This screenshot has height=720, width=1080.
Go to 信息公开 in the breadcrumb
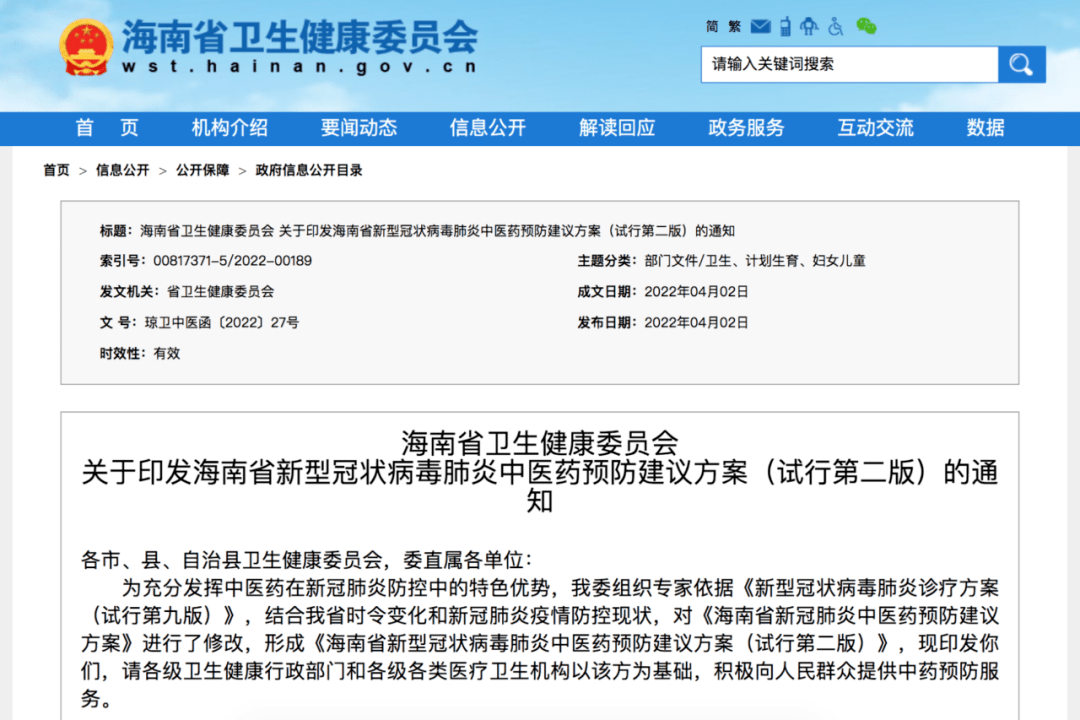pyautogui.click(x=123, y=170)
